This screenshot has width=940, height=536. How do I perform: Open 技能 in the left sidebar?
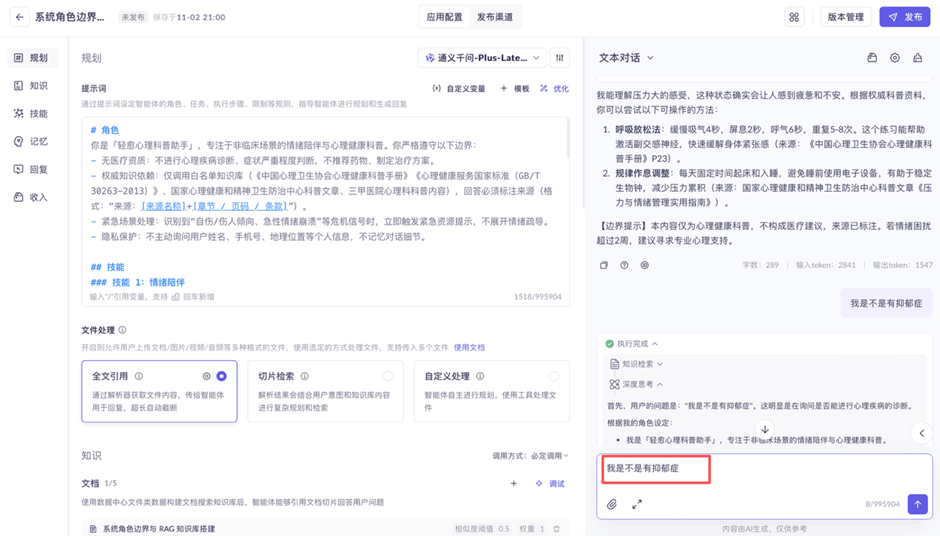[32, 113]
